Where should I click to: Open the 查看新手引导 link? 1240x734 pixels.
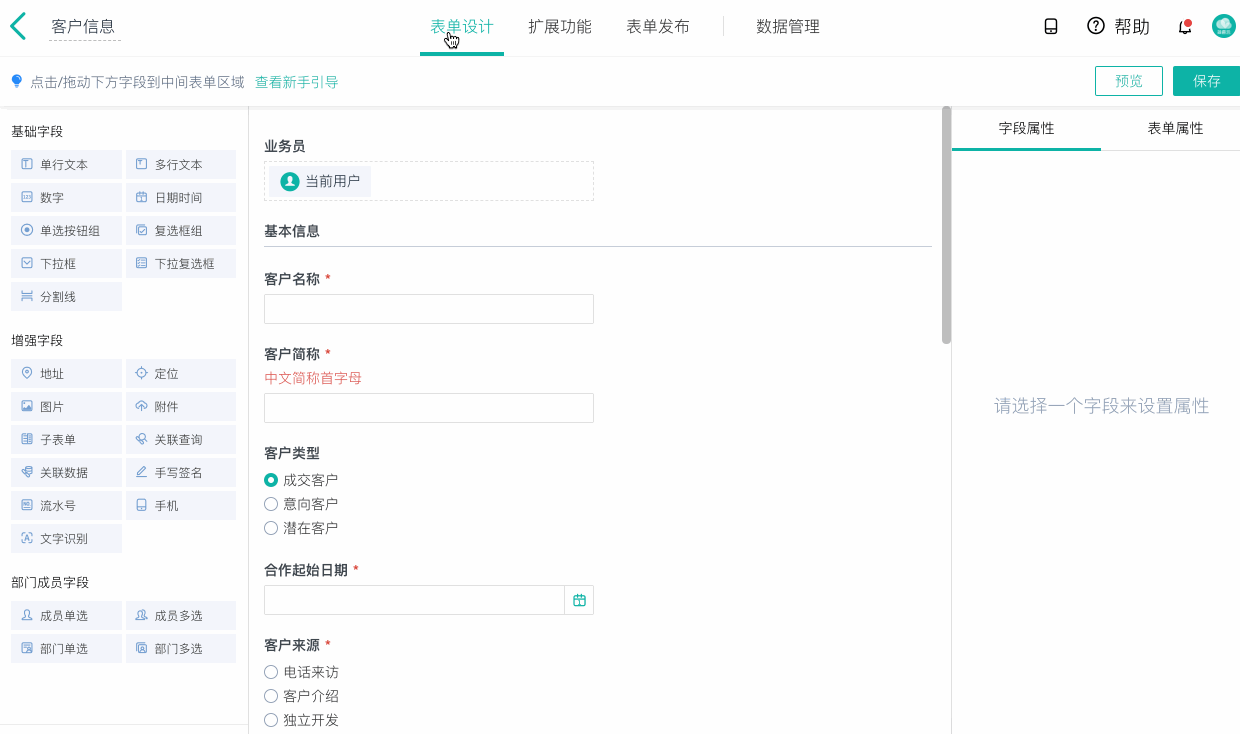296,82
